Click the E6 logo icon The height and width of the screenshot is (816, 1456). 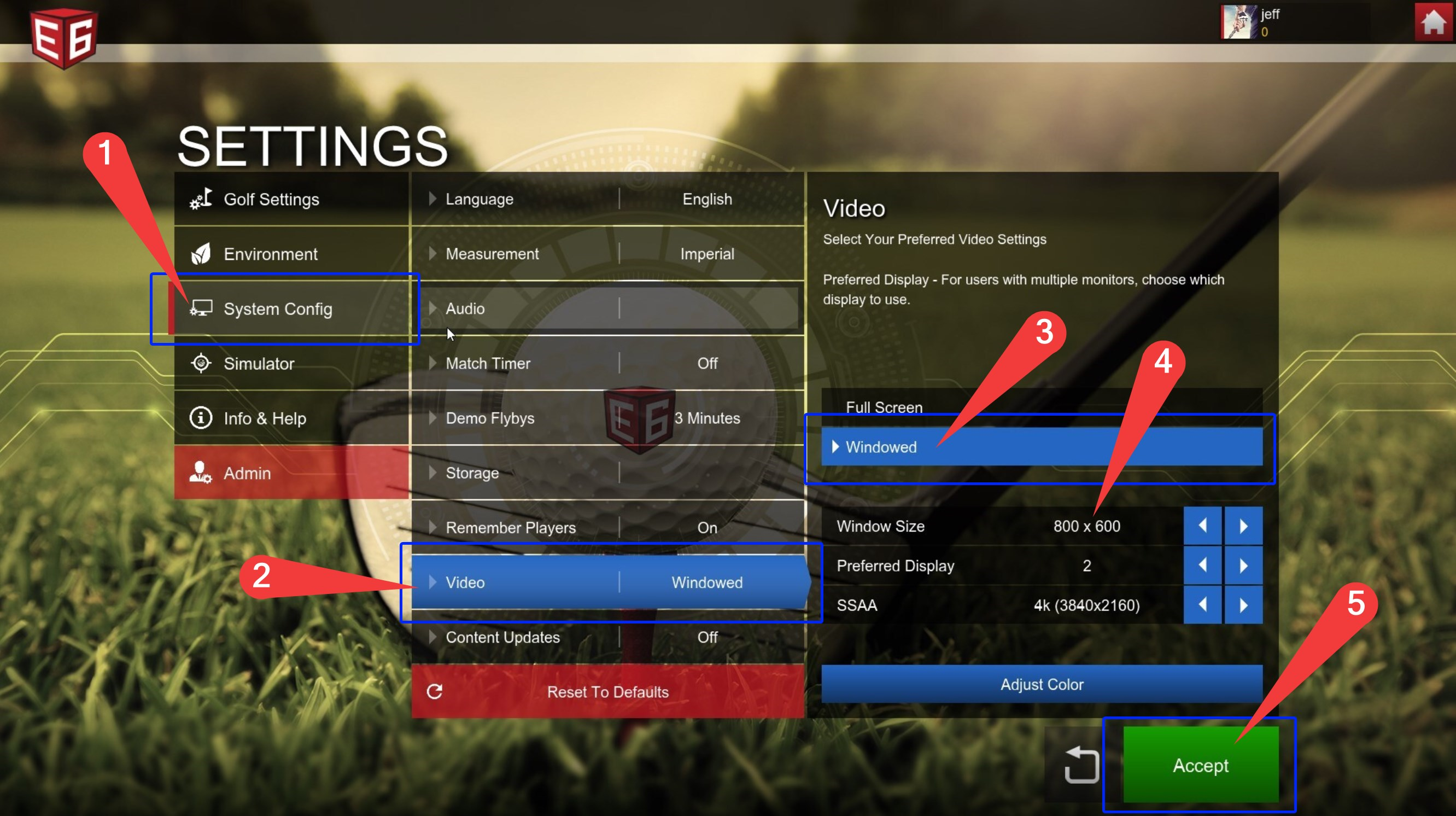pos(63,37)
